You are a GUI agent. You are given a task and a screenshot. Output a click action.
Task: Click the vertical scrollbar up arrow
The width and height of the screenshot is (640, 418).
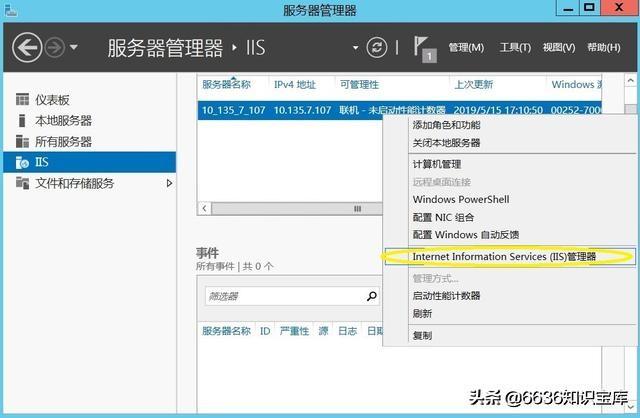[x=630, y=81]
